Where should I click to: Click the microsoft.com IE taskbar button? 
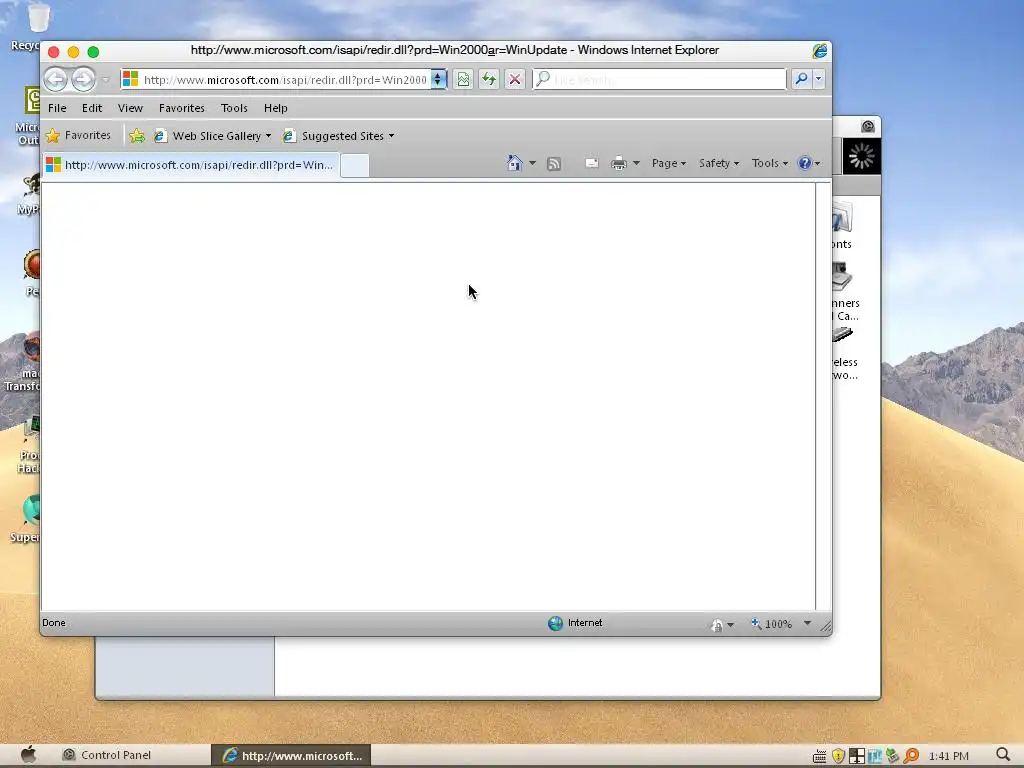(291, 756)
